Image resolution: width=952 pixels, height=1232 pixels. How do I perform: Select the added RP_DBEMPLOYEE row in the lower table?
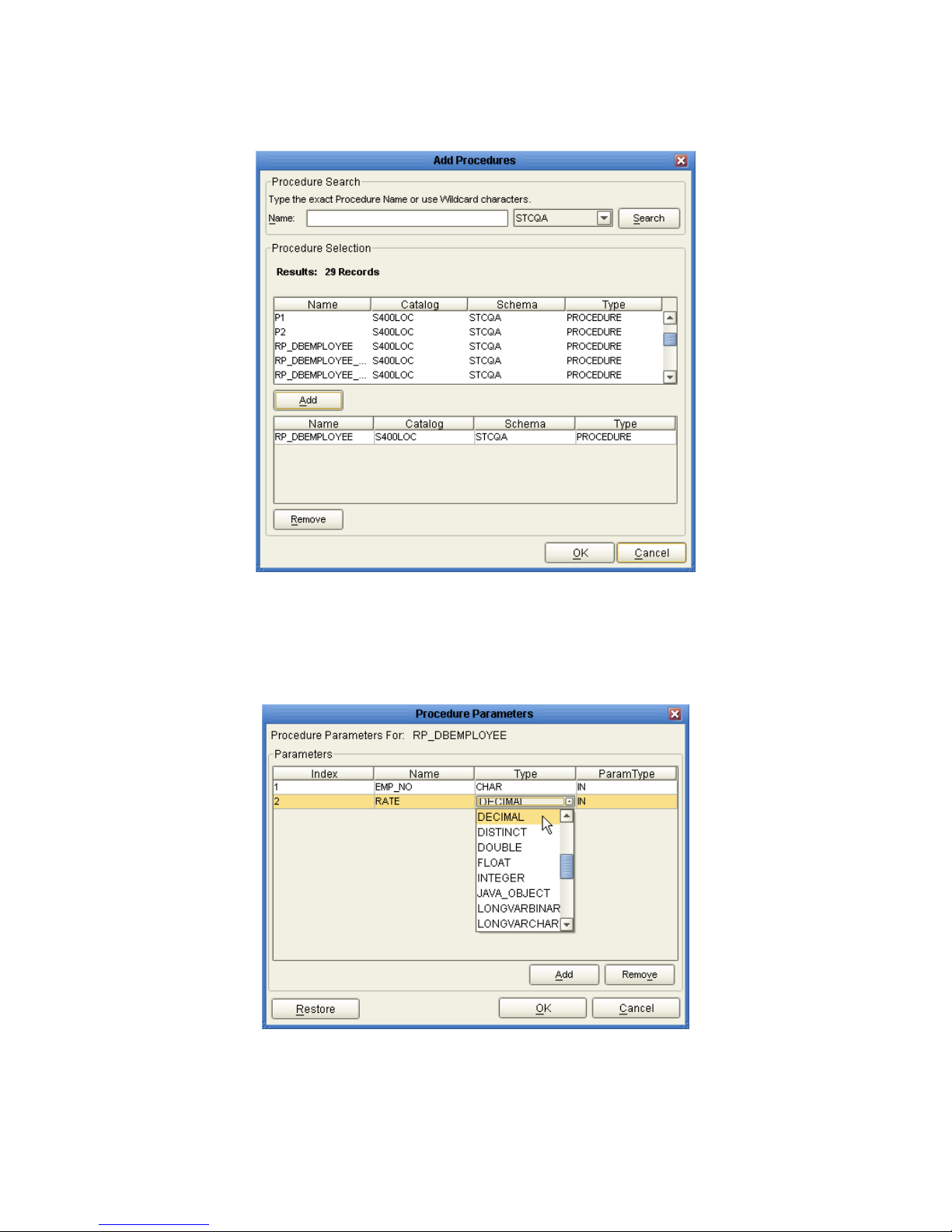(475, 438)
